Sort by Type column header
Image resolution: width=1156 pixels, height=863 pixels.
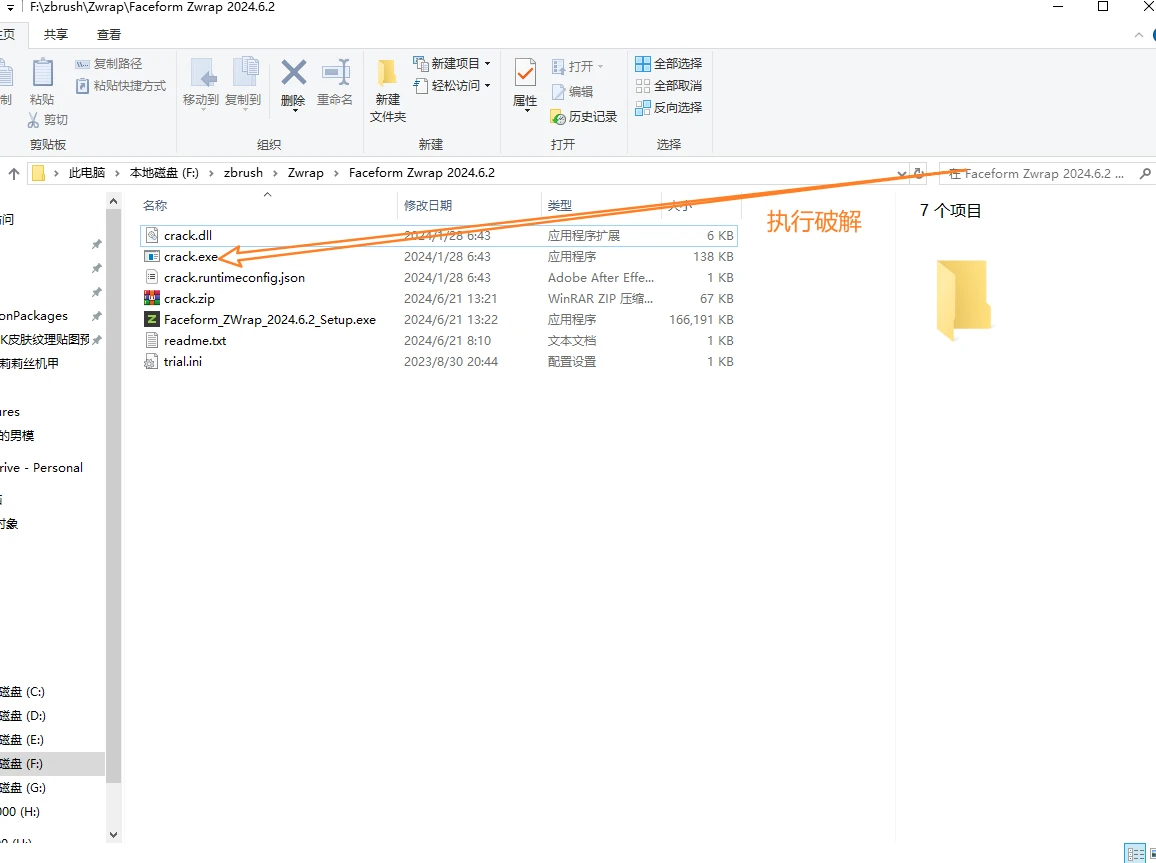560,206
